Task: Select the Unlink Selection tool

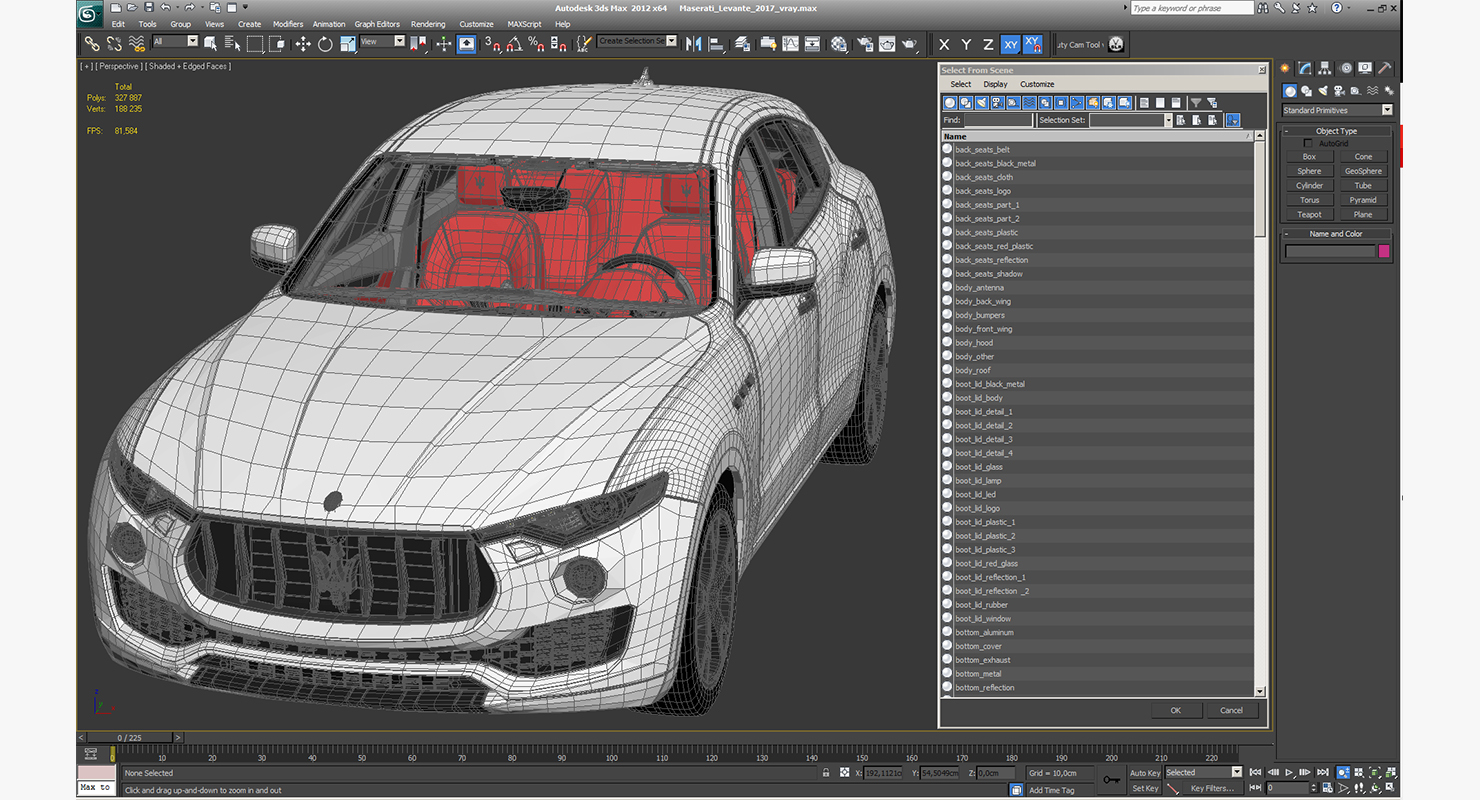Action: (114, 44)
